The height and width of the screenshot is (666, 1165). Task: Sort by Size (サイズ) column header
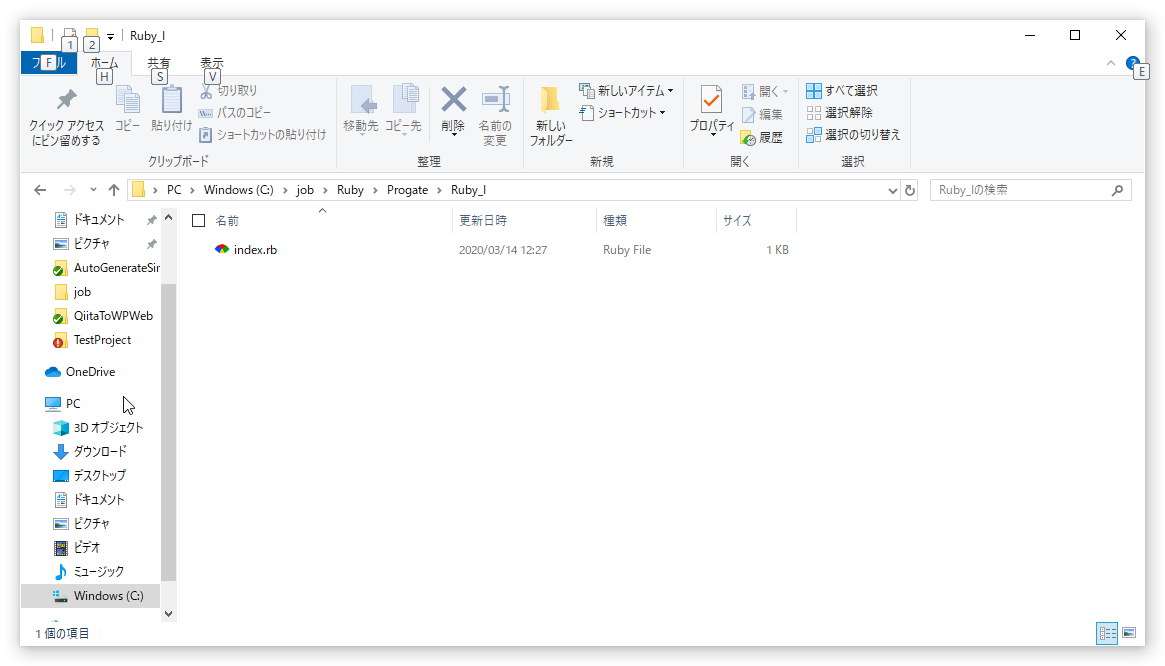click(x=737, y=221)
